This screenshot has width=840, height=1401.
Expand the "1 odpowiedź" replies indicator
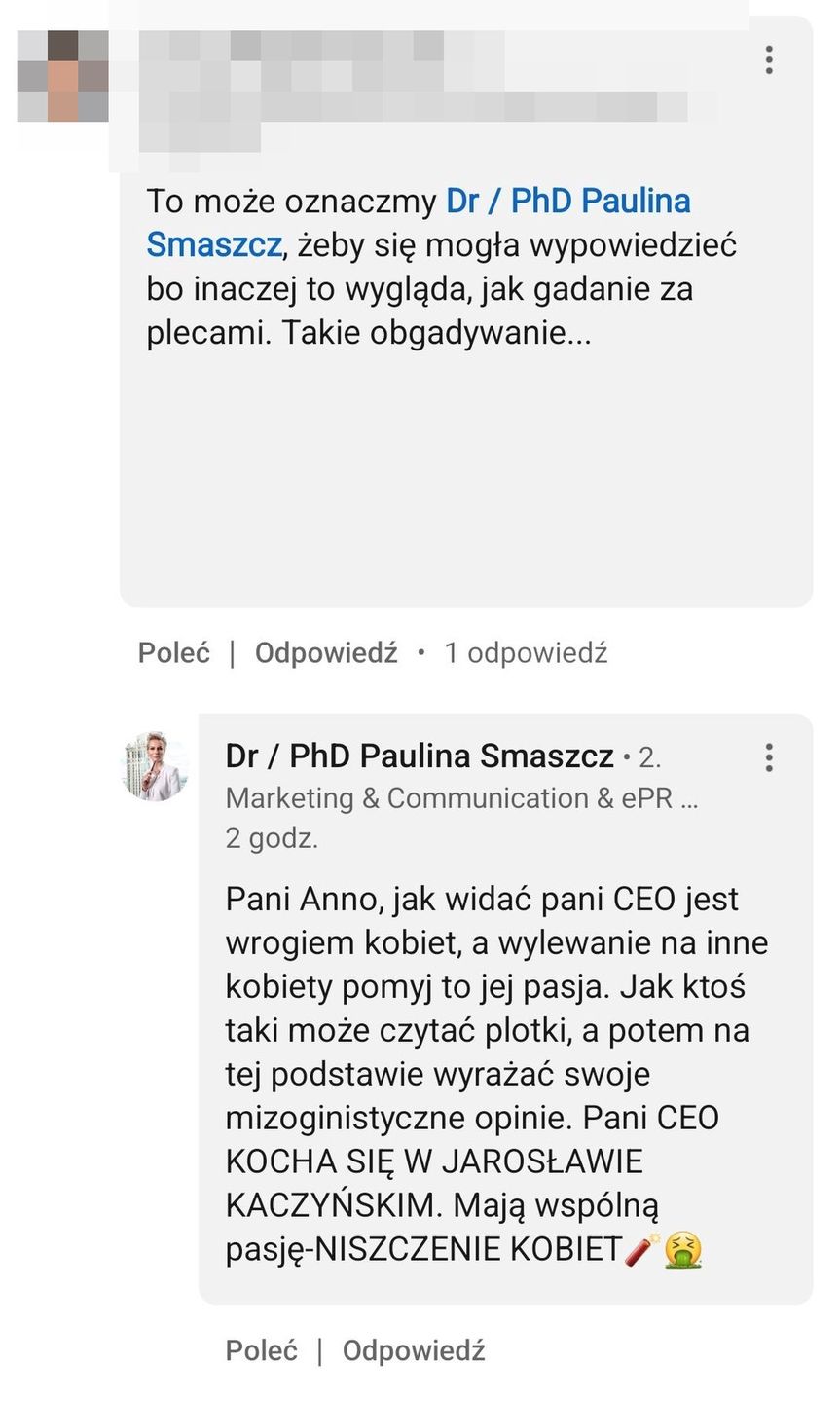[526, 652]
